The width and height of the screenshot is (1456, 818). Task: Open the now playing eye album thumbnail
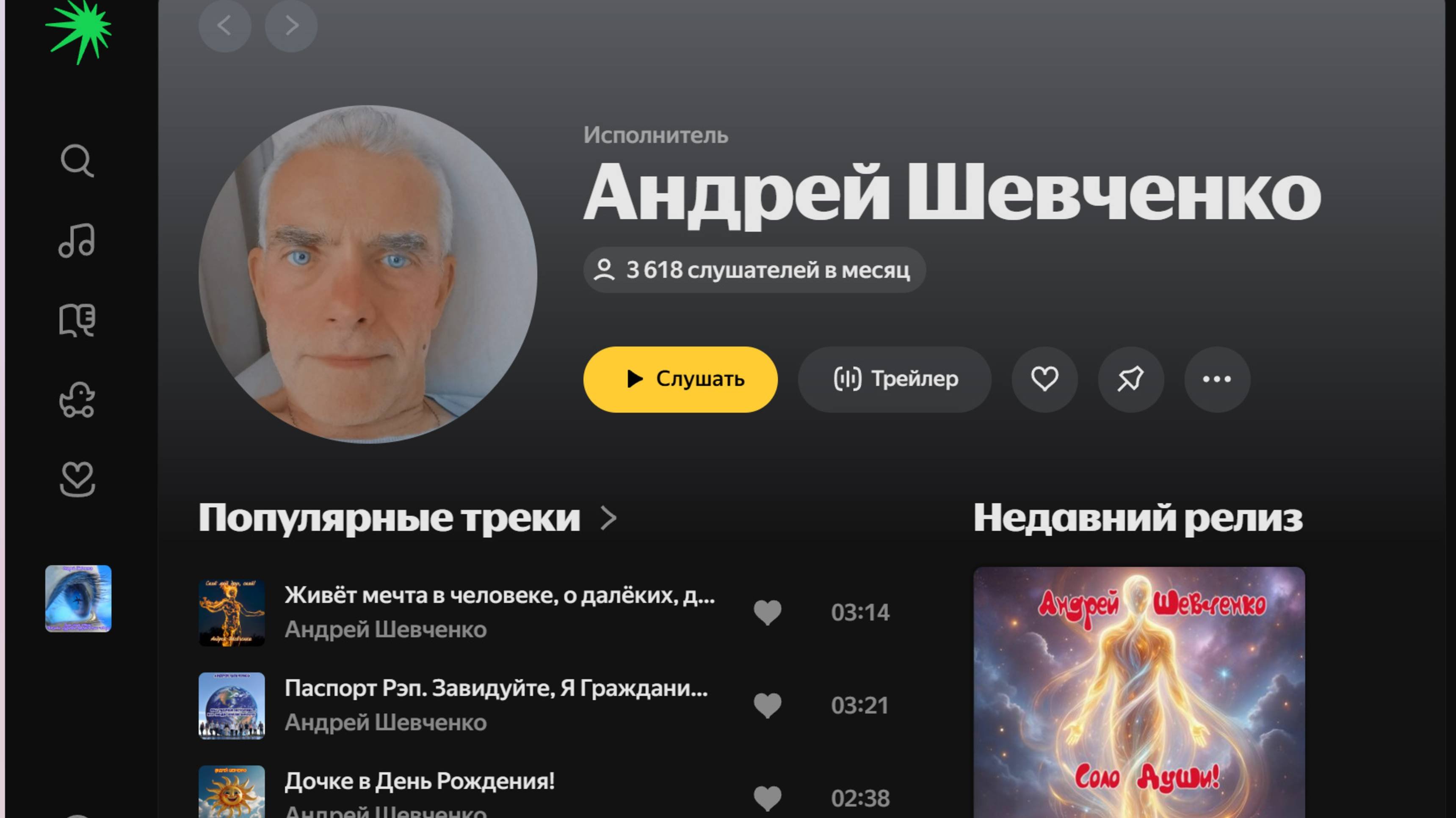[79, 599]
